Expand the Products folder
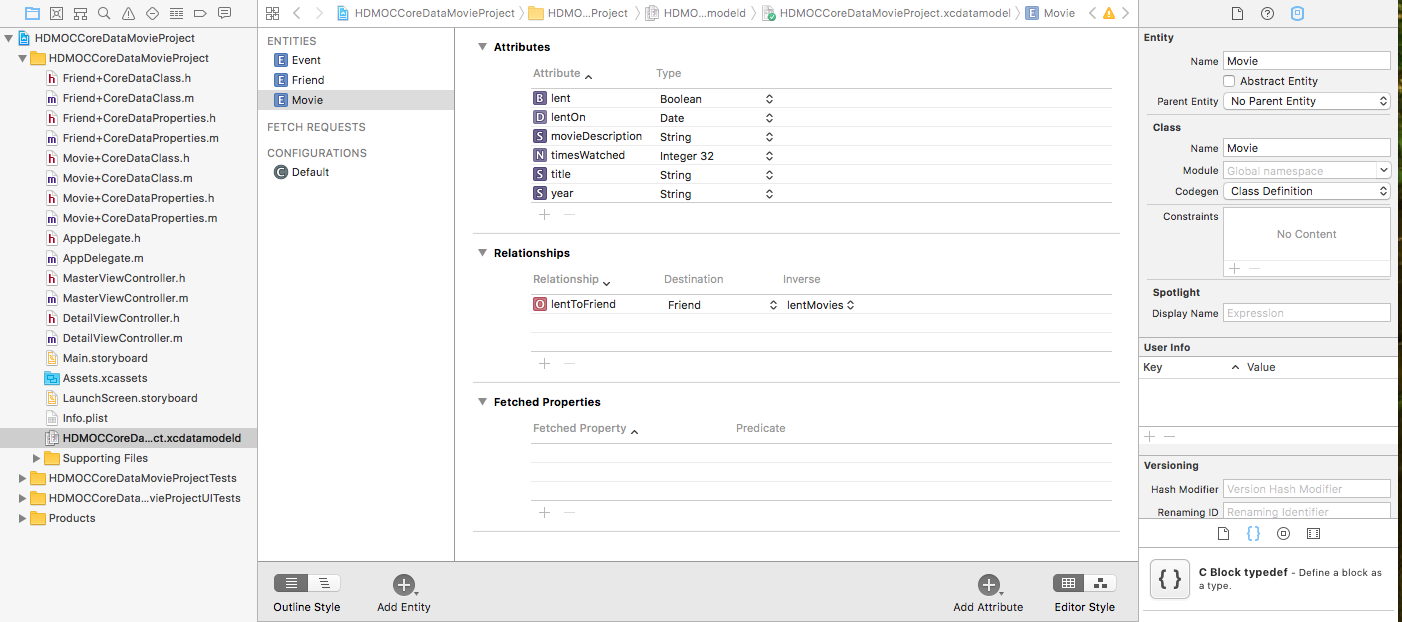1402x622 pixels. point(23,518)
